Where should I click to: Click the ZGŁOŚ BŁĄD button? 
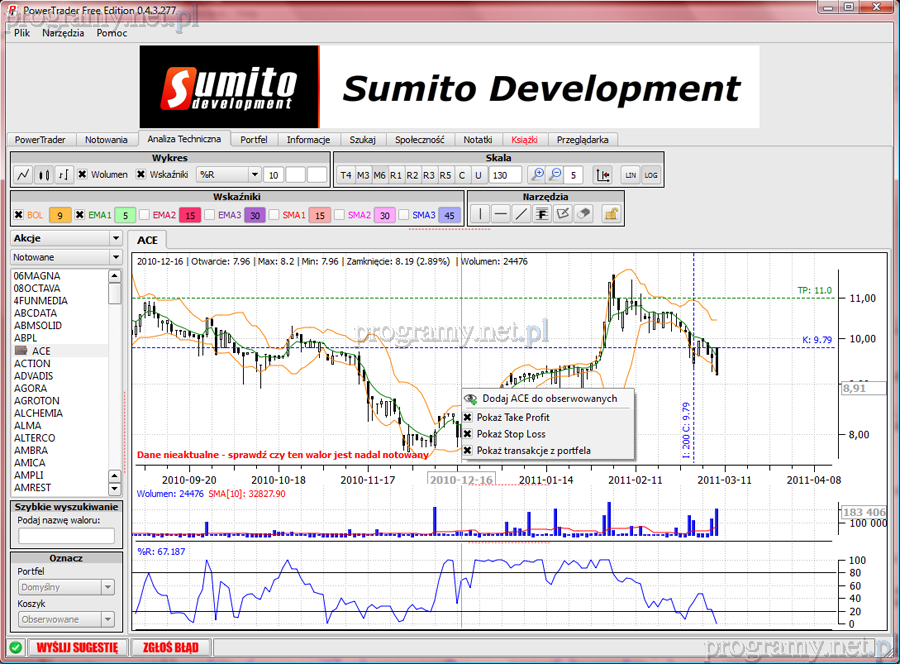click(171, 647)
